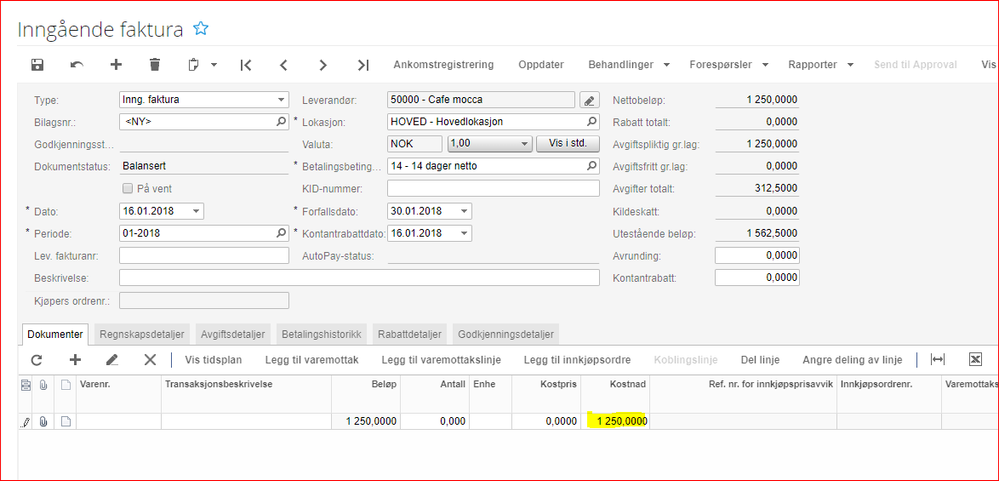Go to the previous record

coord(284,64)
